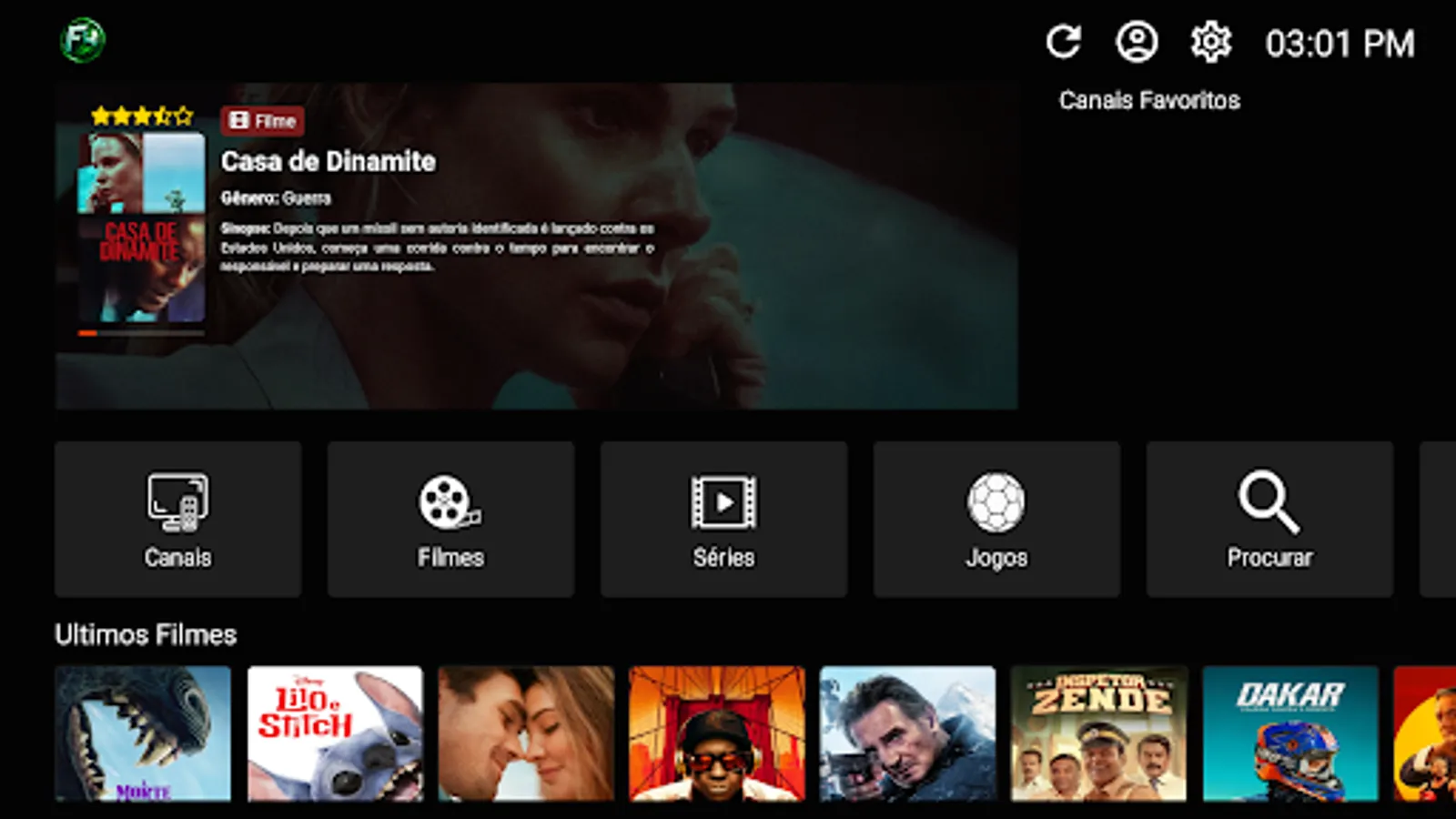
Task: Click the red Filme badge
Action: coord(261,120)
